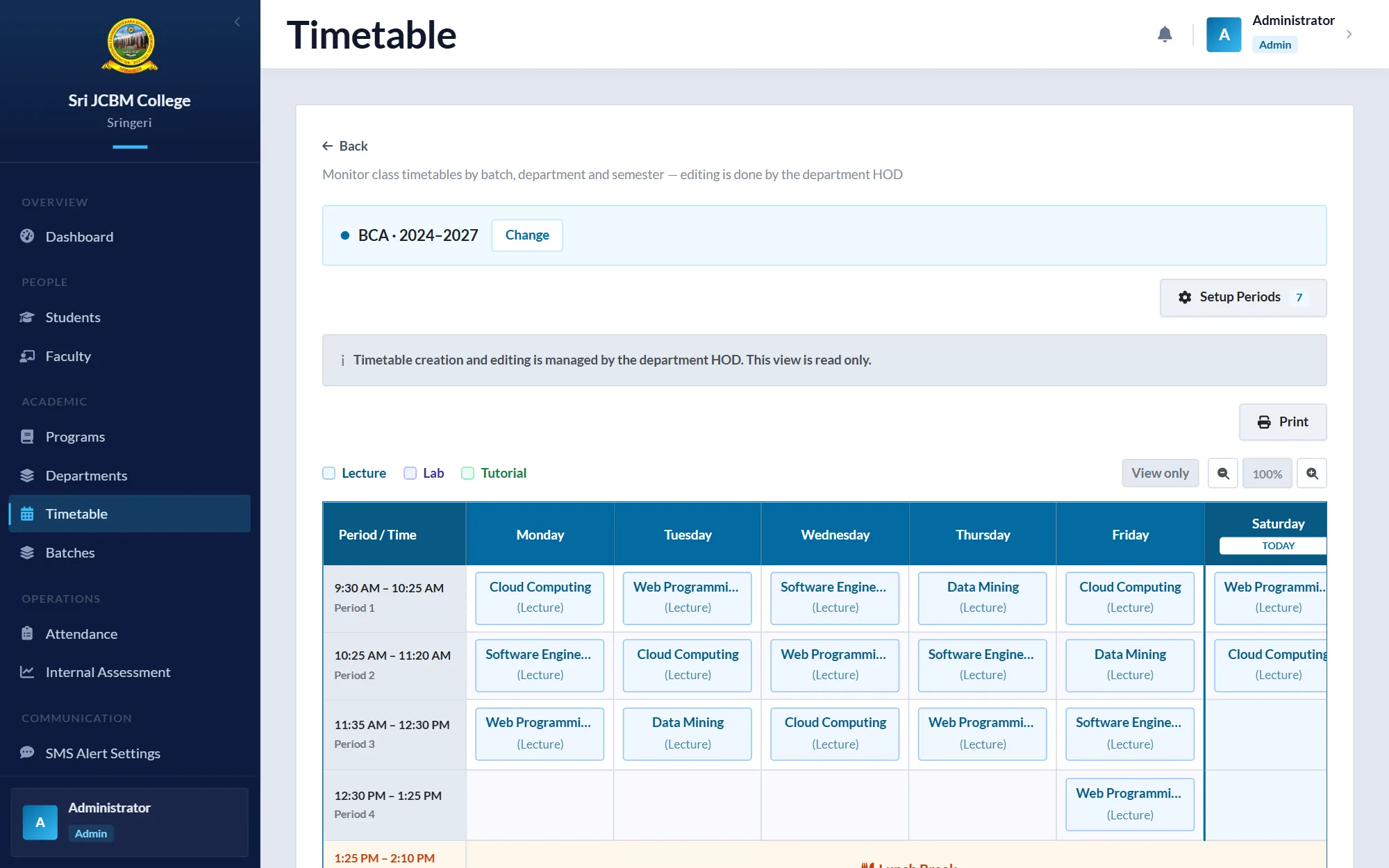1389x868 pixels.
Task: Click the Timetable calendar icon
Action: point(27,514)
